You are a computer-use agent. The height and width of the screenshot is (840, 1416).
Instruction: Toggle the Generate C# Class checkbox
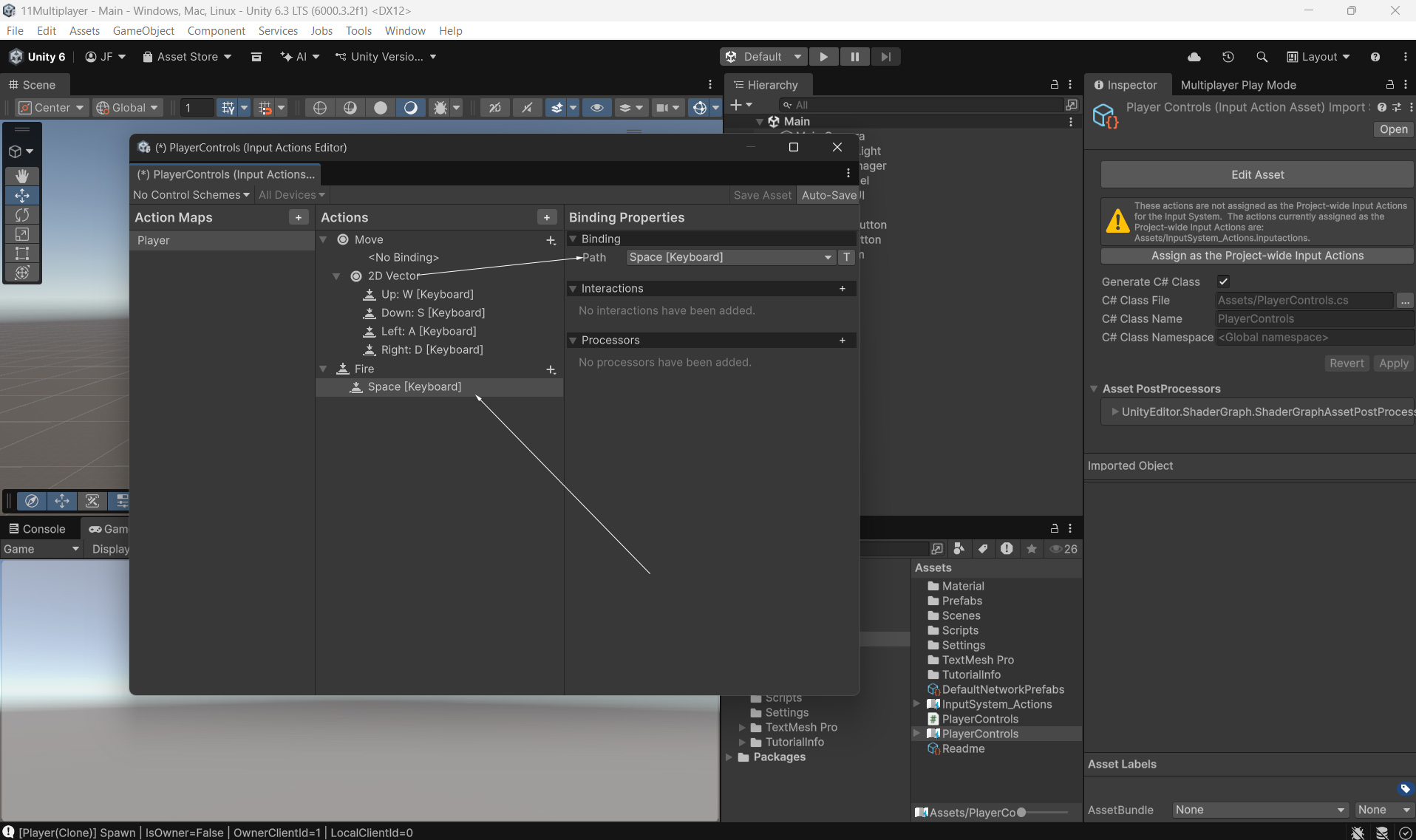(1223, 281)
